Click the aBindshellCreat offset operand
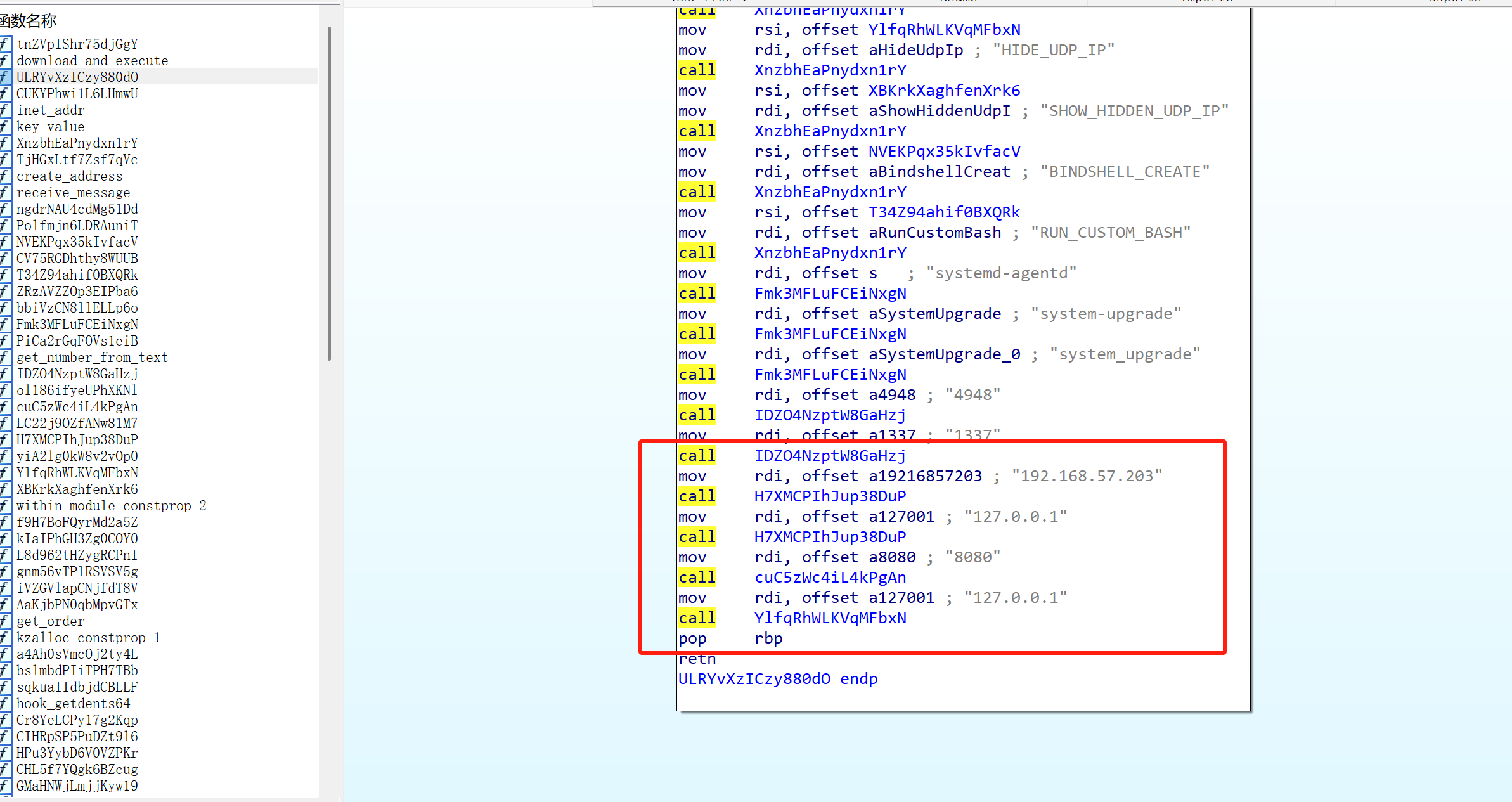The width and height of the screenshot is (1512, 802). click(x=939, y=172)
